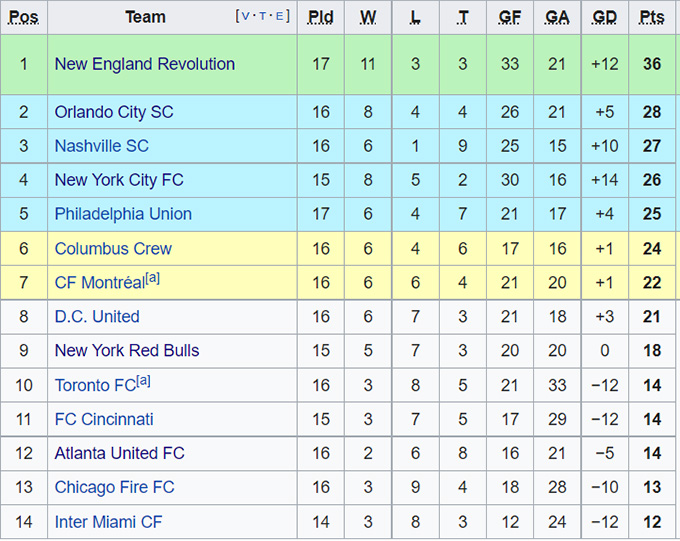Click the Inter Miami CF link
Viewport: 680px width, 541px height.
coord(108,522)
